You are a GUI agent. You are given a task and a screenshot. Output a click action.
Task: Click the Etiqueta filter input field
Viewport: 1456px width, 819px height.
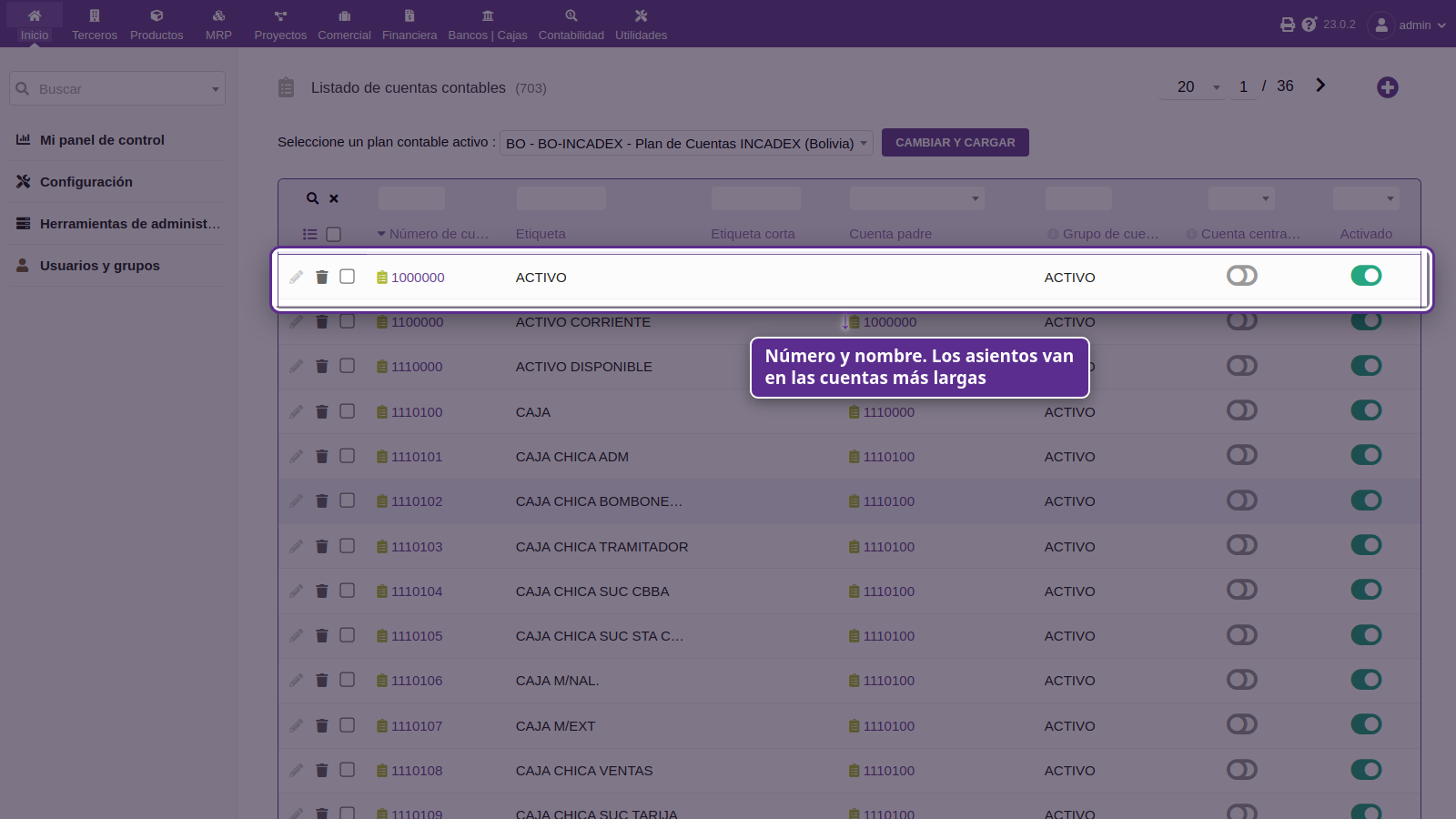(561, 198)
